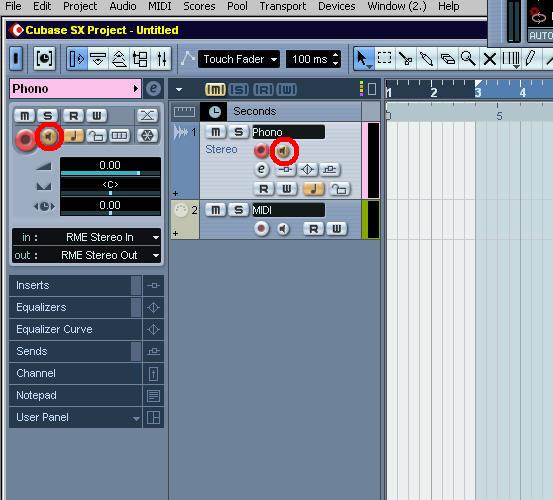Adjust the 100 ms return time stepper
Screen dimensions: 553x500
point(336,59)
